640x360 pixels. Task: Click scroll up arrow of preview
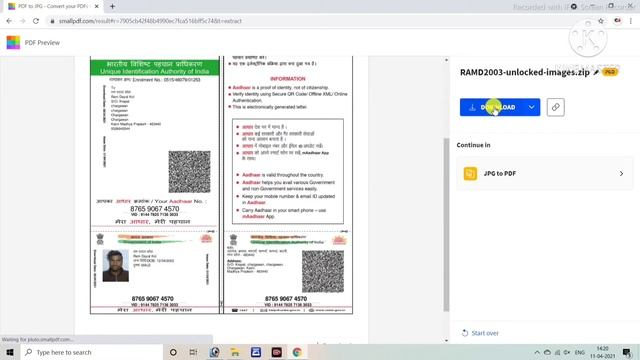(446, 60)
